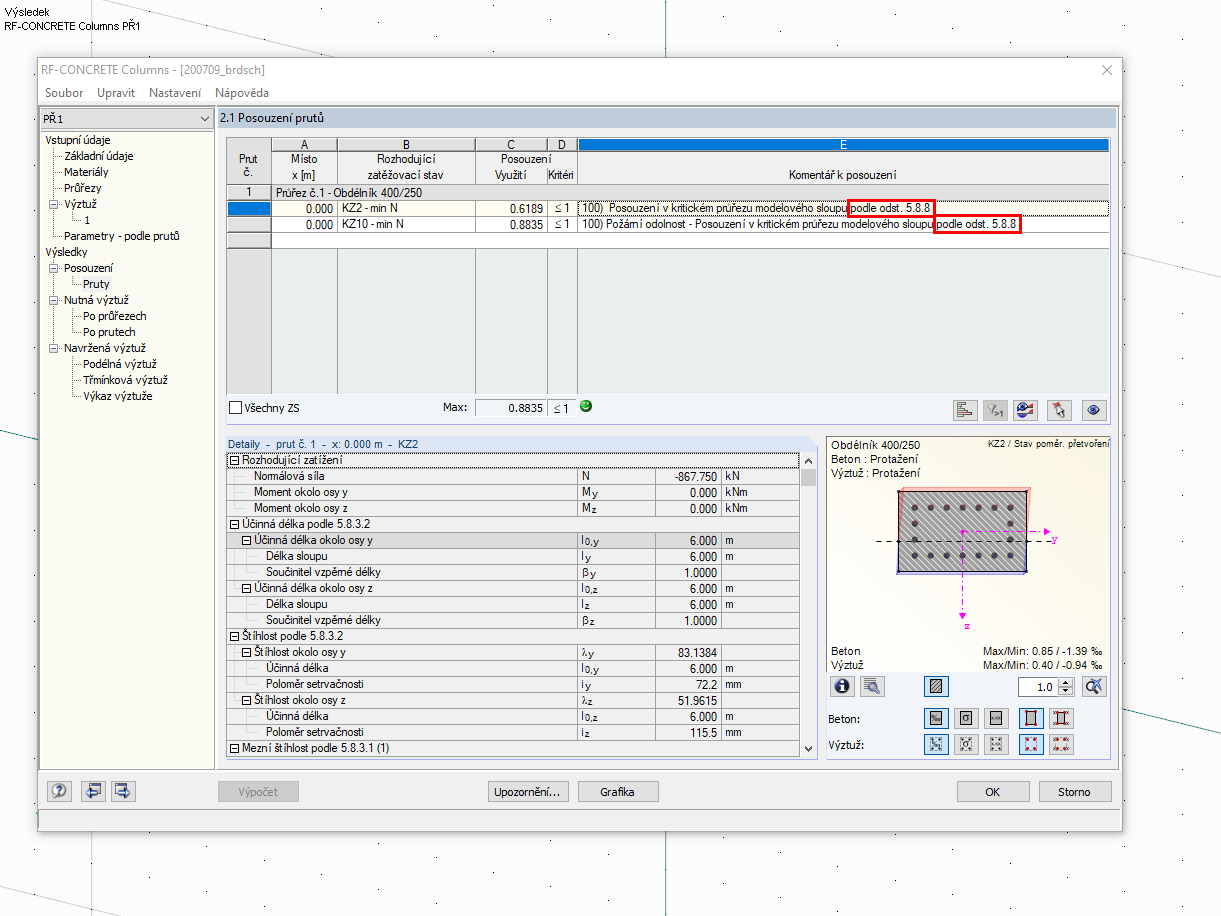Open Podélná výztuž tree item

[120, 364]
